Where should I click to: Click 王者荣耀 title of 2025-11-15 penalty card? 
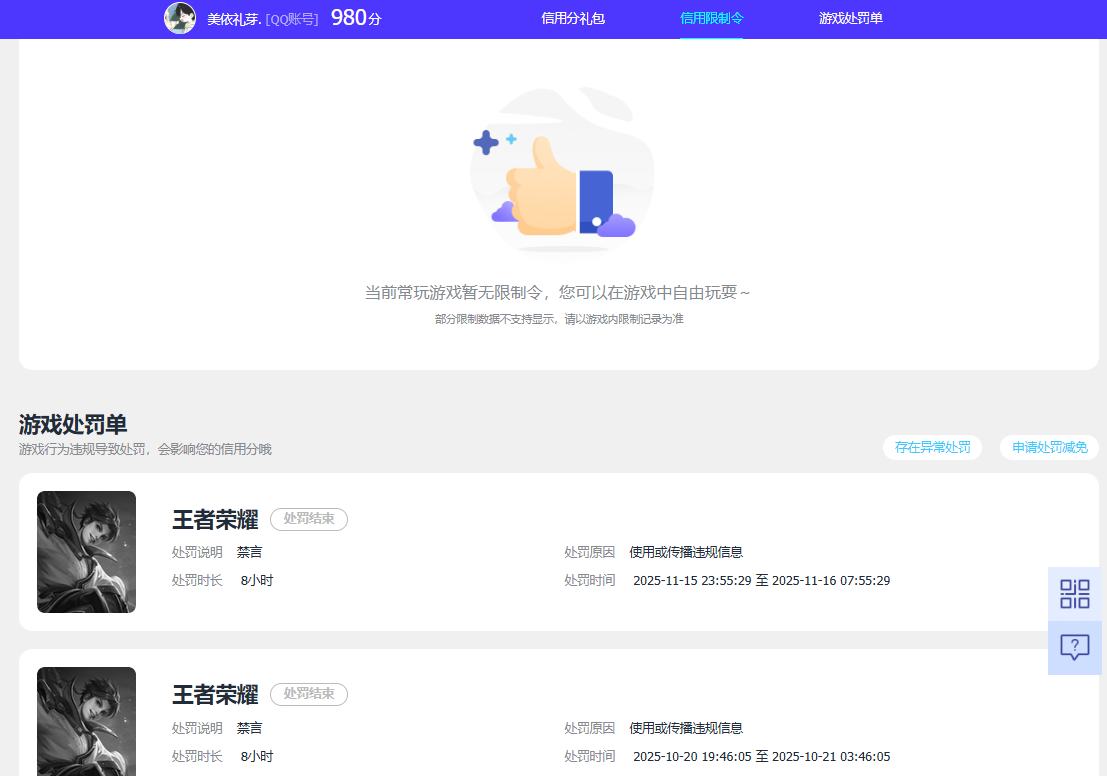point(215,520)
